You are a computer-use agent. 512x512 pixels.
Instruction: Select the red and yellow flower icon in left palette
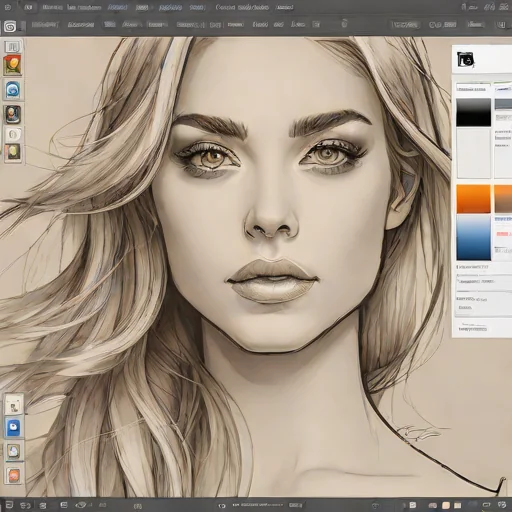pos(13,65)
